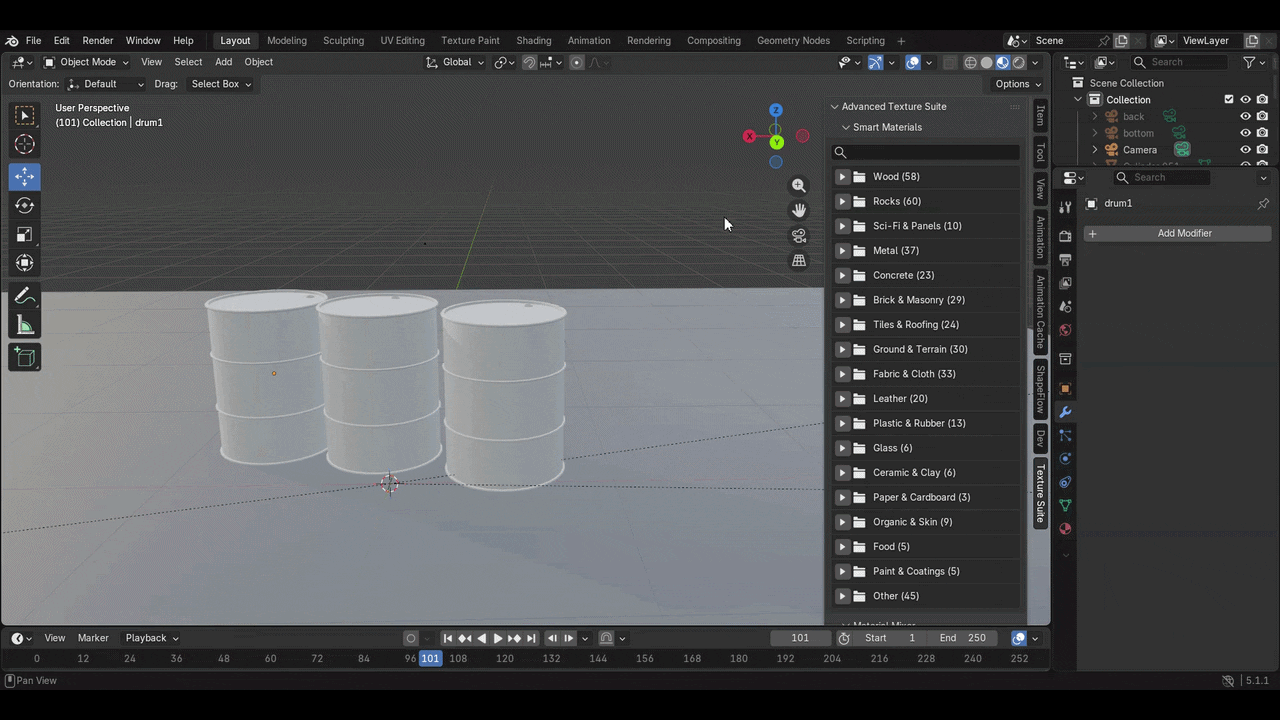Open the Material properties tab icon

click(x=1065, y=529)
